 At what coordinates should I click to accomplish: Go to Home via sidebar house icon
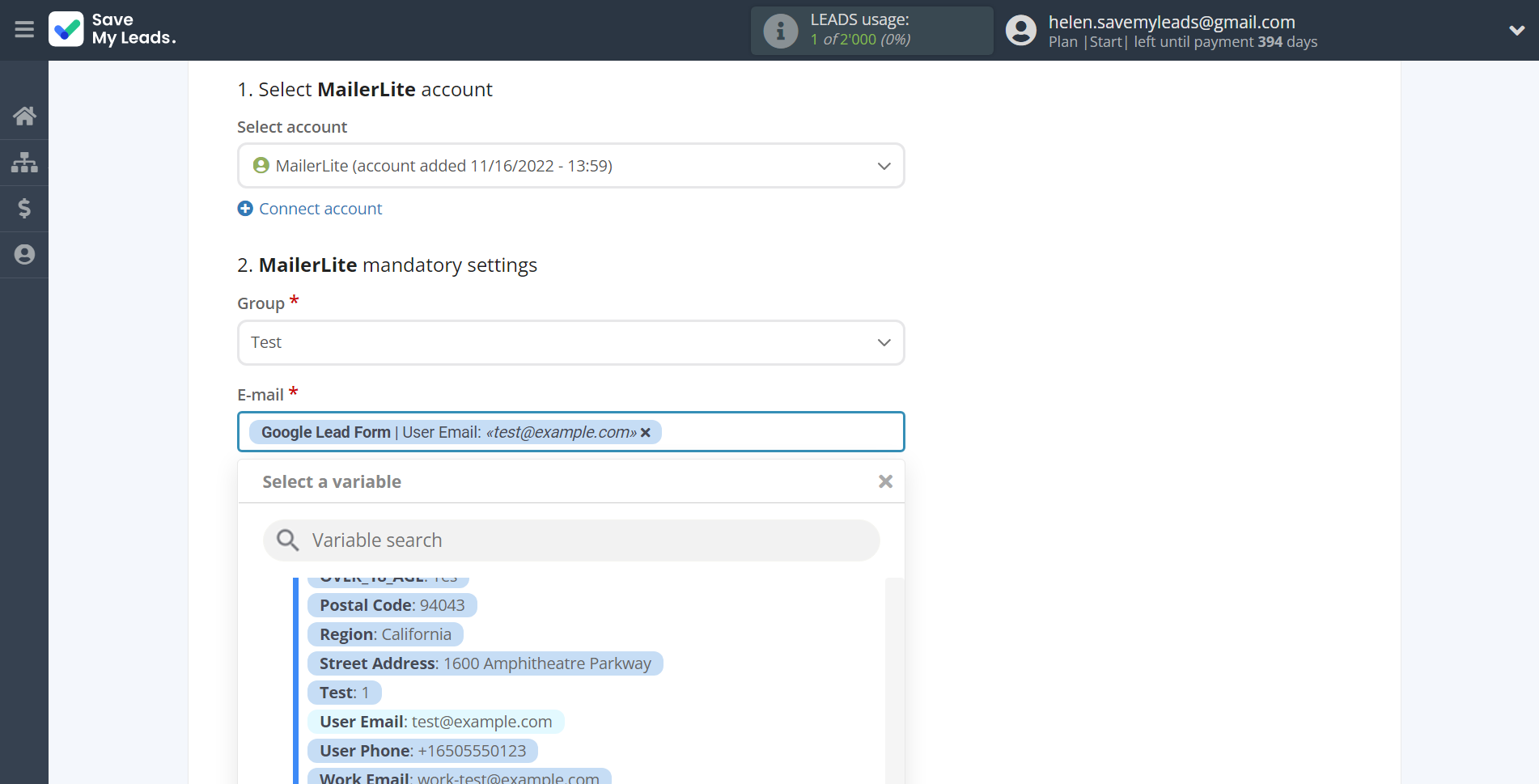point(24,117)
